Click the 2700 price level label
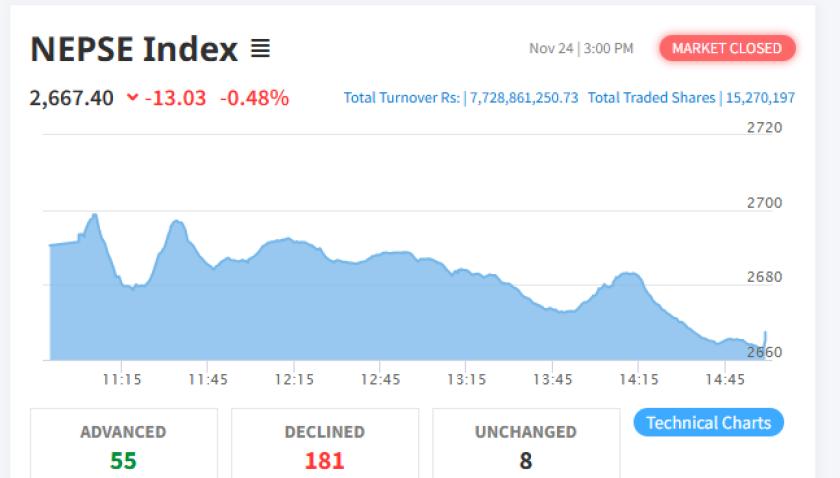Viewport: 840px width, 478px height. pos(764,203)
